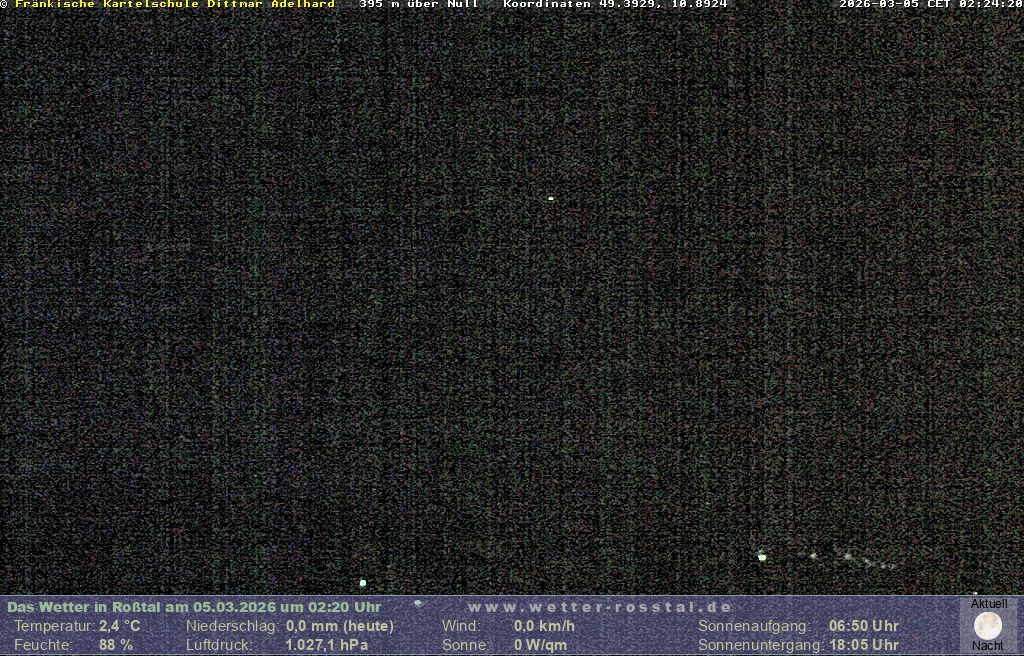Click the Koordinaten 49.3929, 10.8924 text
Screen dimensions: 1024x656
[x=615, y=4]
